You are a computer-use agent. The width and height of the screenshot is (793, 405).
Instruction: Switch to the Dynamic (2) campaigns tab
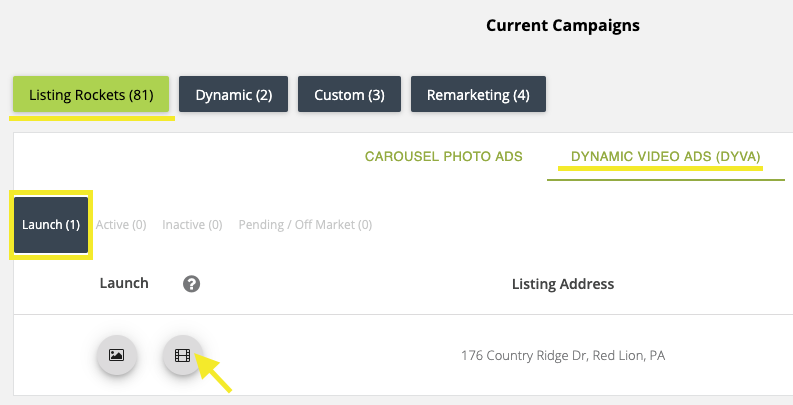(x=233, y=95)
